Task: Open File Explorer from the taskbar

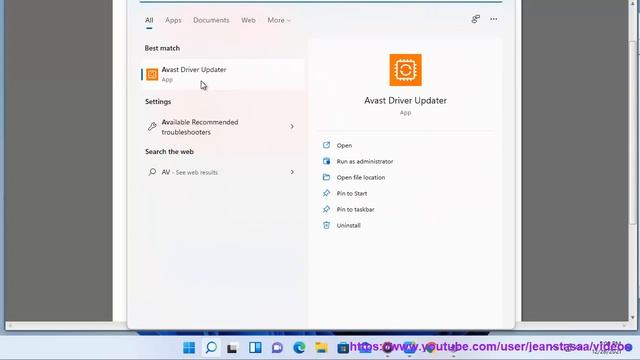Action: (321, 348)
